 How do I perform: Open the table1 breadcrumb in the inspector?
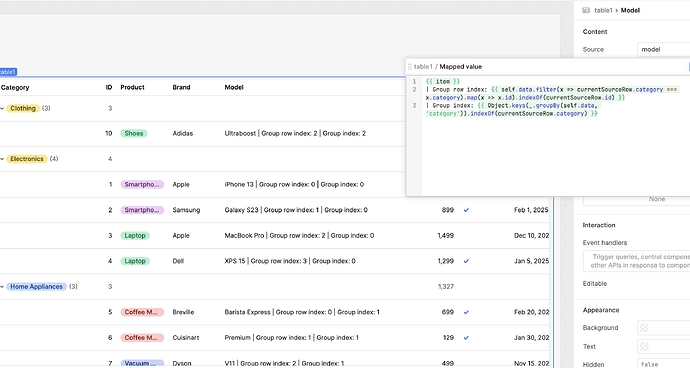point(603,10)
